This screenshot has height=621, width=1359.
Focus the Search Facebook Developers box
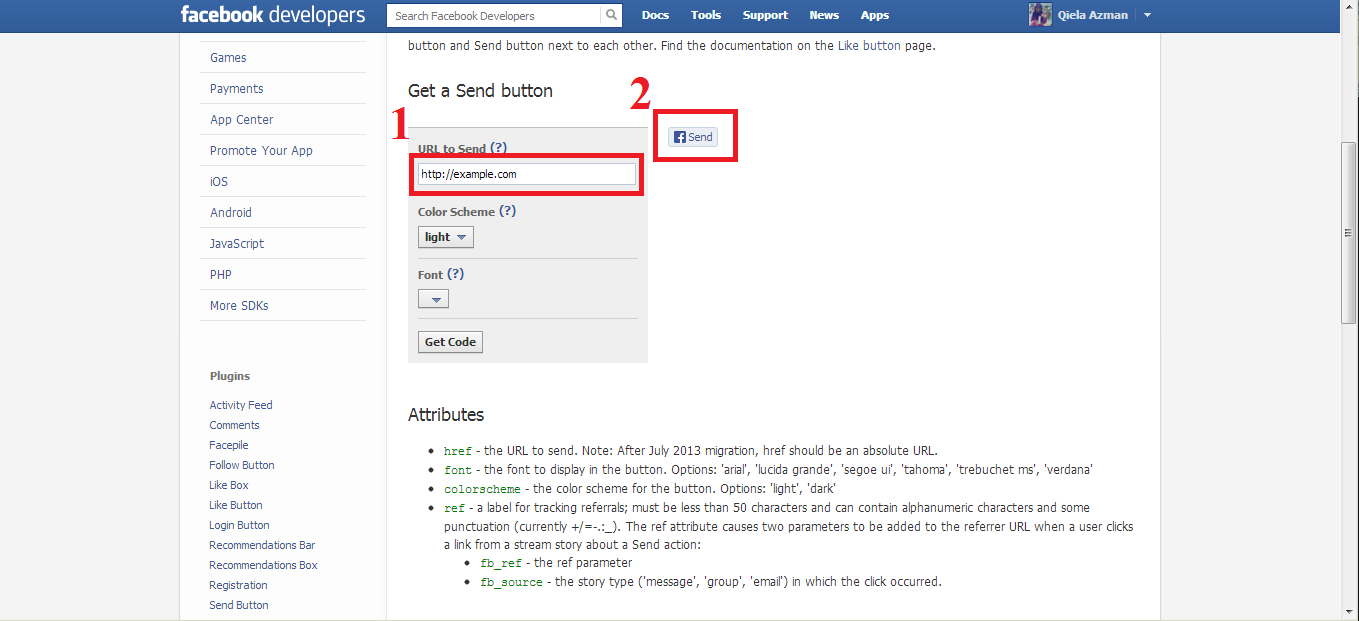494,15
